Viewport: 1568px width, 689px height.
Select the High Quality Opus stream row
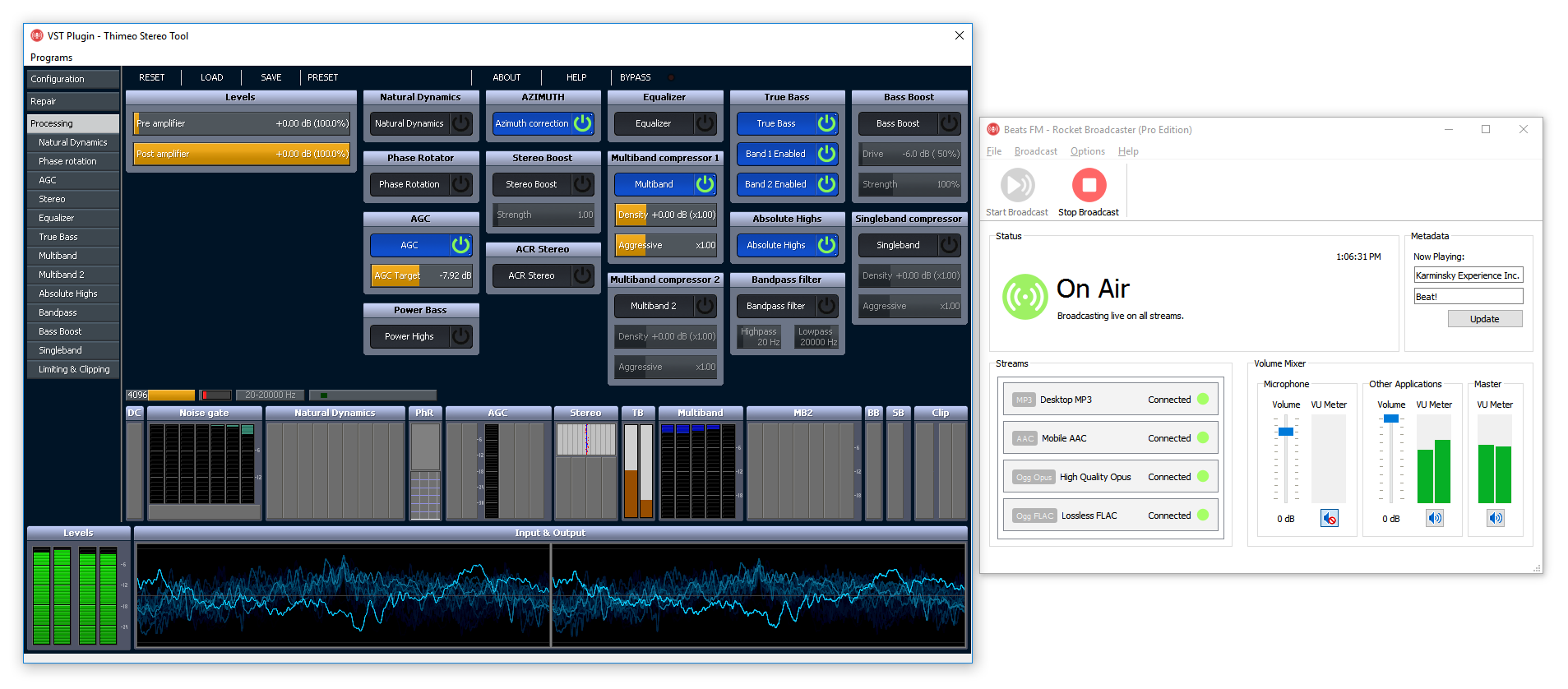click(x=1110, y=477)
